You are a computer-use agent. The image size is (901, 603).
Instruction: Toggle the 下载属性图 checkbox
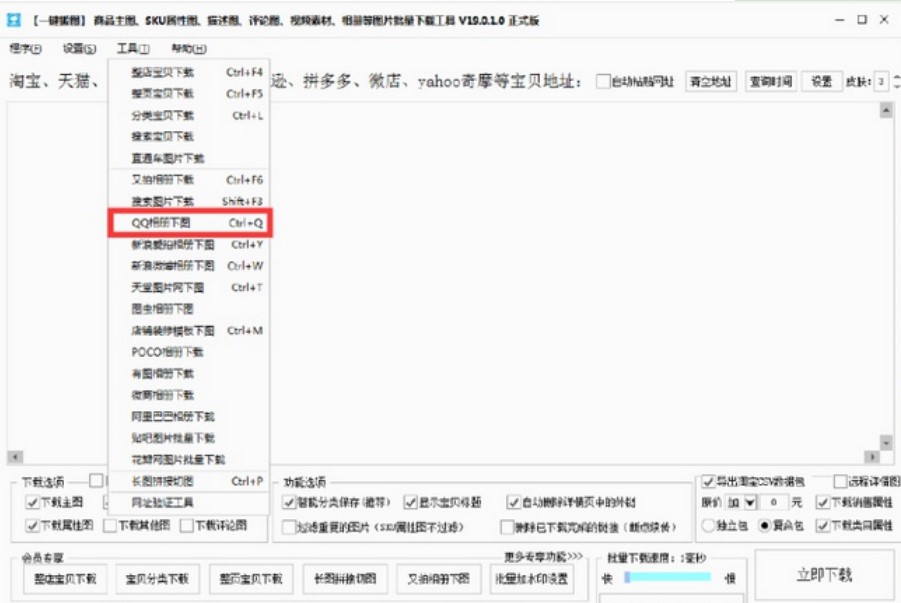click(x=32, y=525)
